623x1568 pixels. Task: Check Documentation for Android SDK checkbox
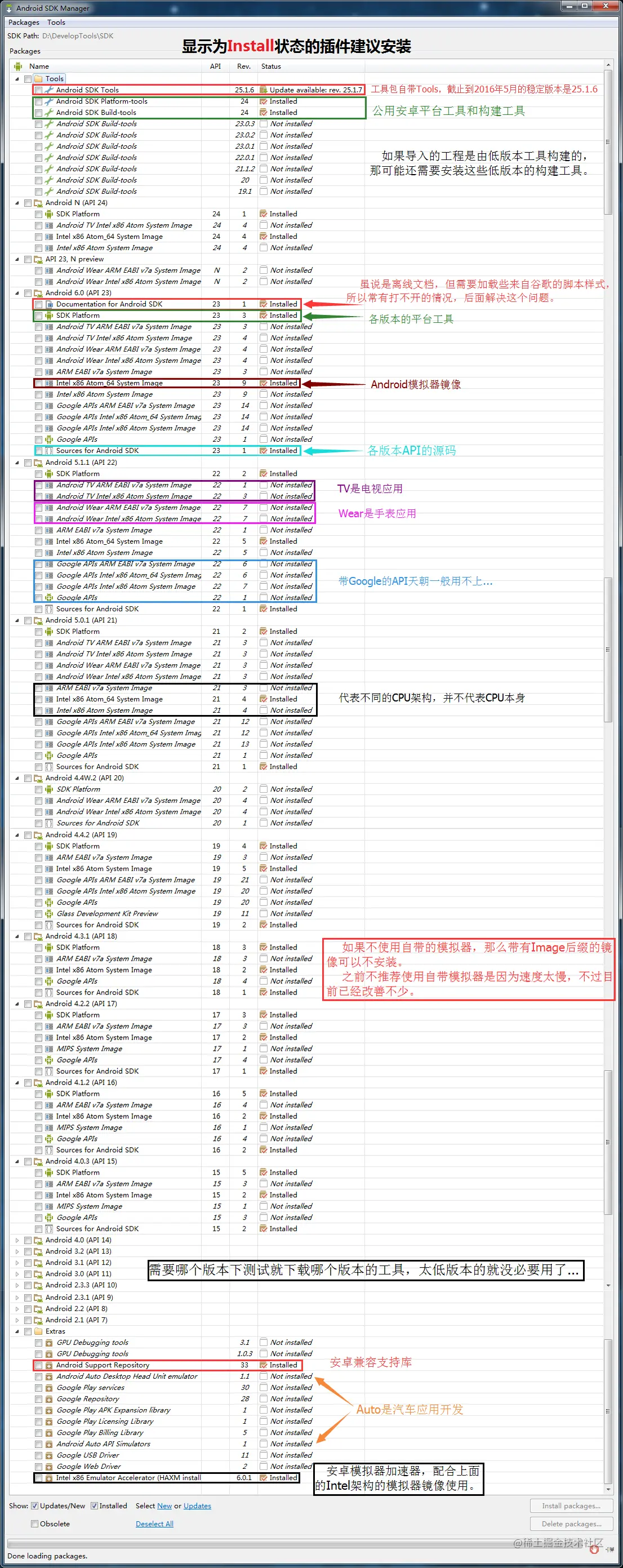[x=39, y=304]
